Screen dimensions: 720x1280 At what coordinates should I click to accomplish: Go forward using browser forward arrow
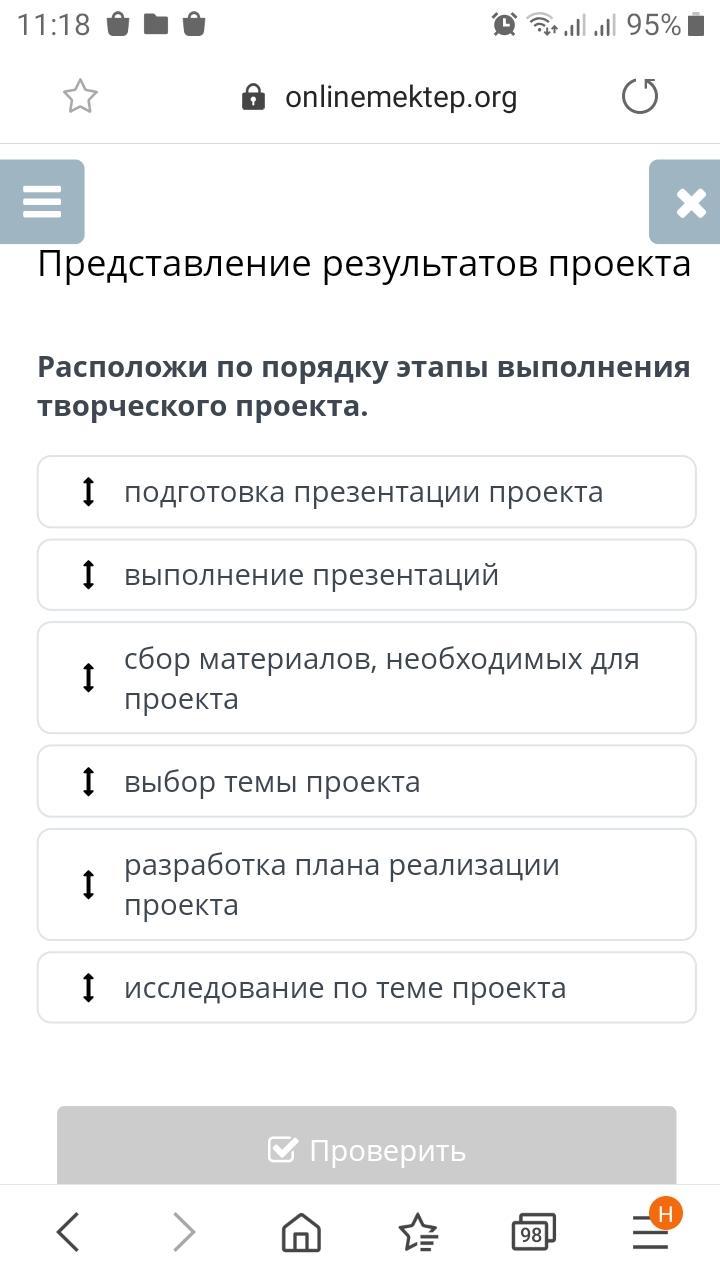coord(184,1232)
